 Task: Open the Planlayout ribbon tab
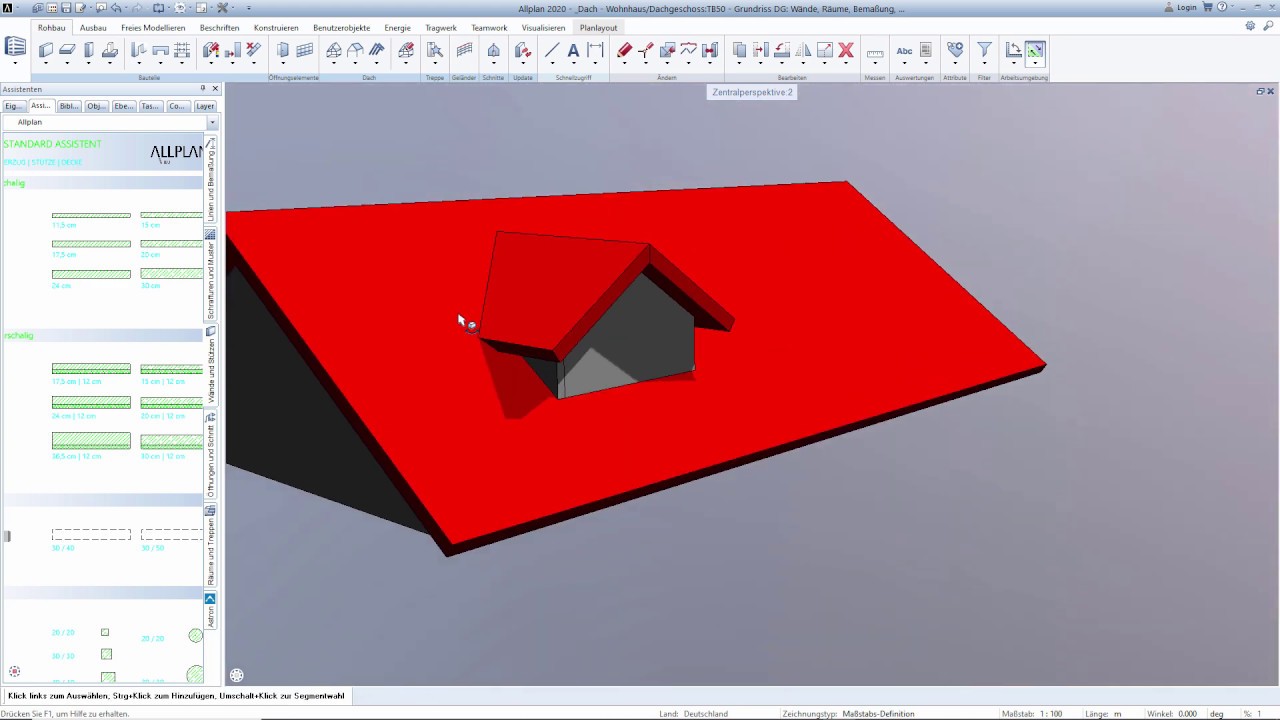pos(598,28)
